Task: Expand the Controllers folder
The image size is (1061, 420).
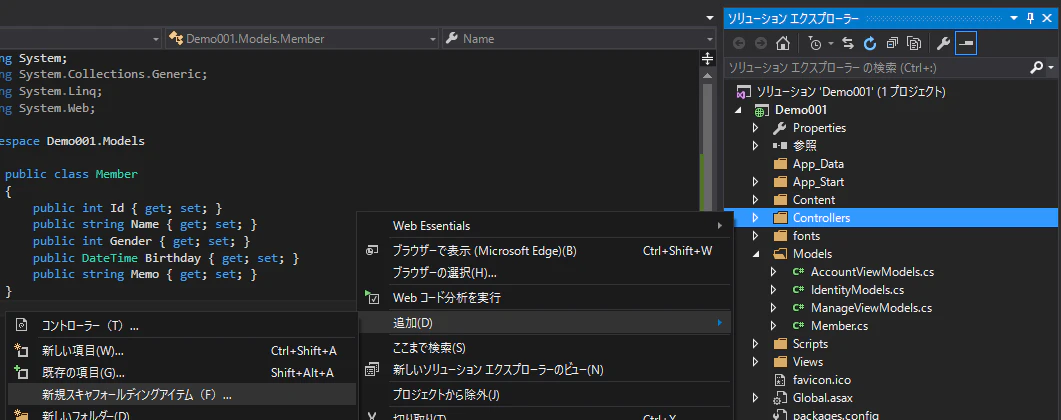Action: click(756, 218)
